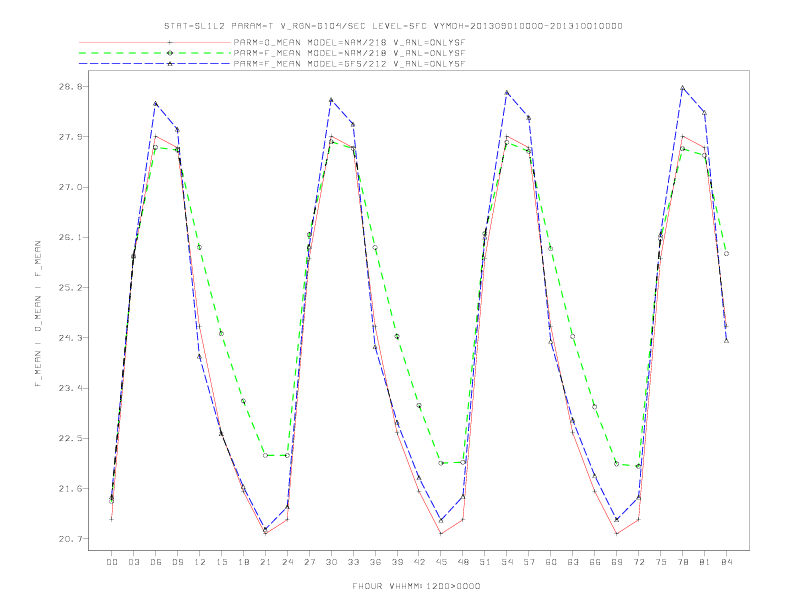Screen dimensions: 792x612
Task: Click the green circle marker at hour 84
Action: coord(726,253)
